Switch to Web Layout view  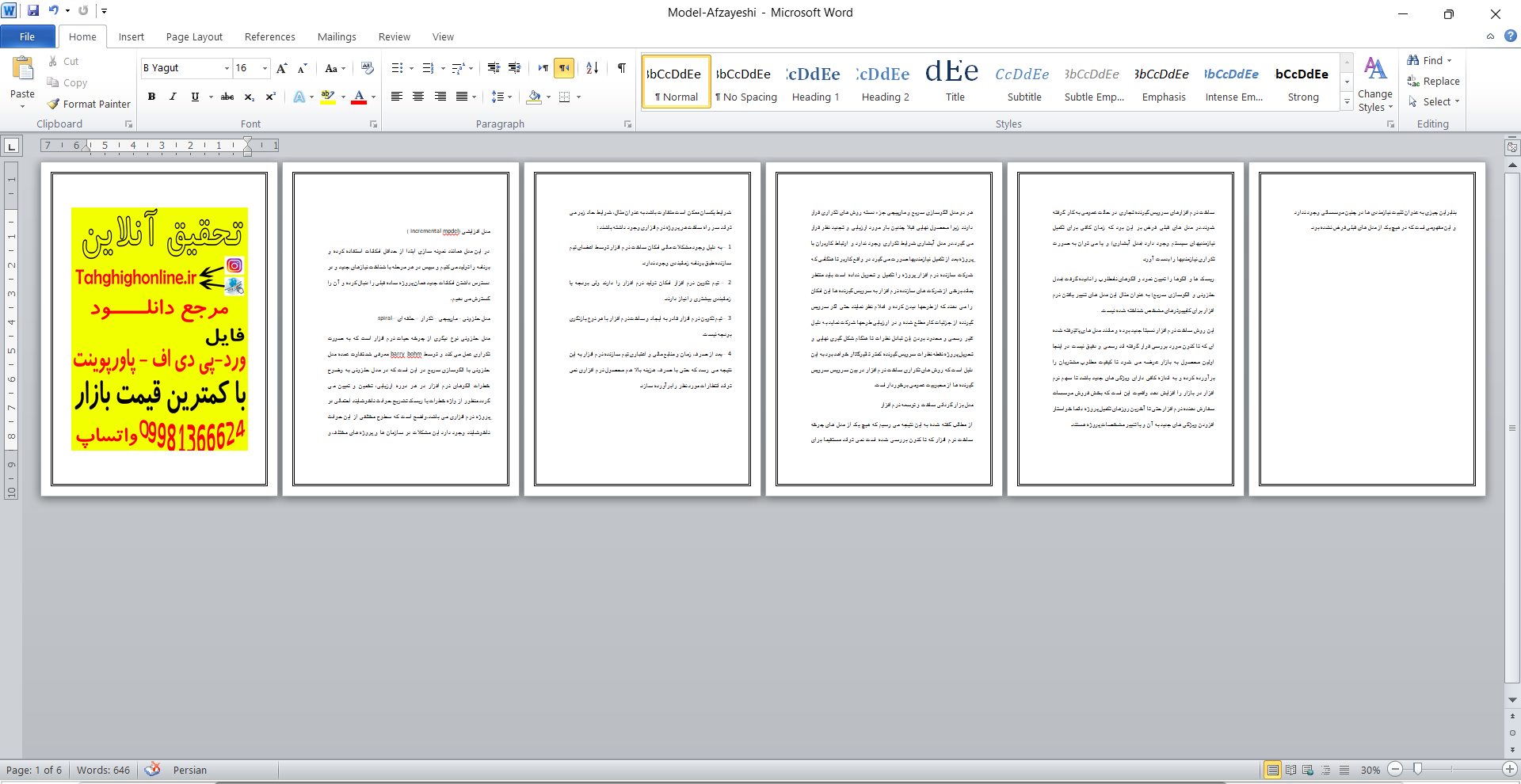pyautogui.click(x=1308, y=770)
